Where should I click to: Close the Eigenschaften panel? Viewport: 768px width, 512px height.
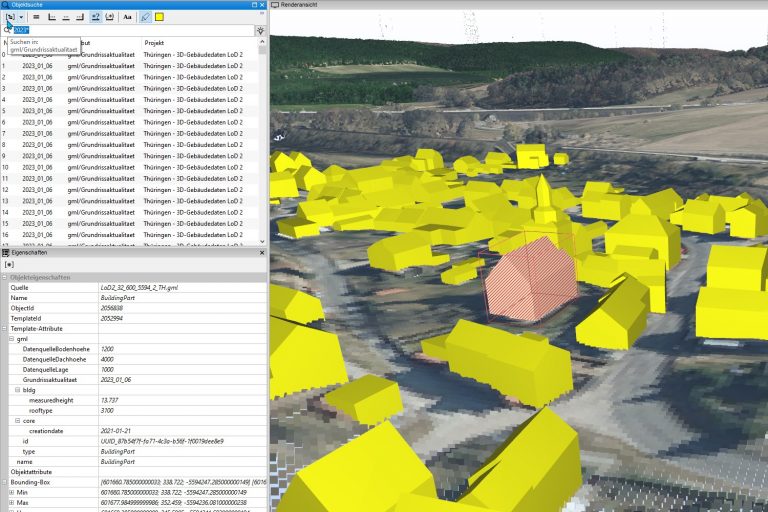(262, 254)
